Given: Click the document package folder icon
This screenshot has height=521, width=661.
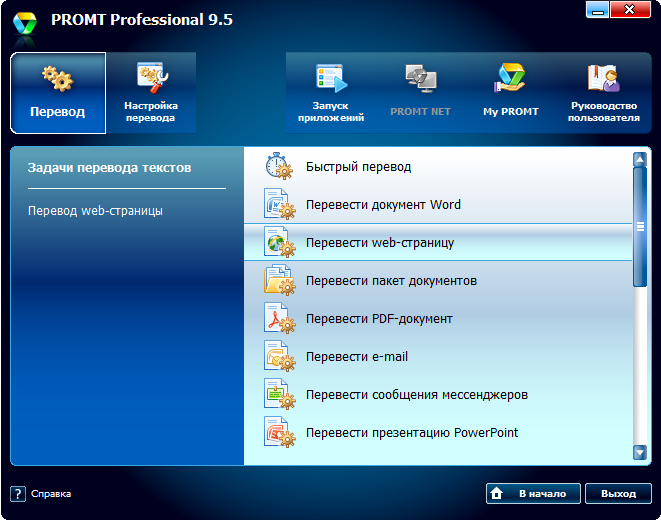Looking at the screenshot, I should pyautogui.click(x=279, y=280).
